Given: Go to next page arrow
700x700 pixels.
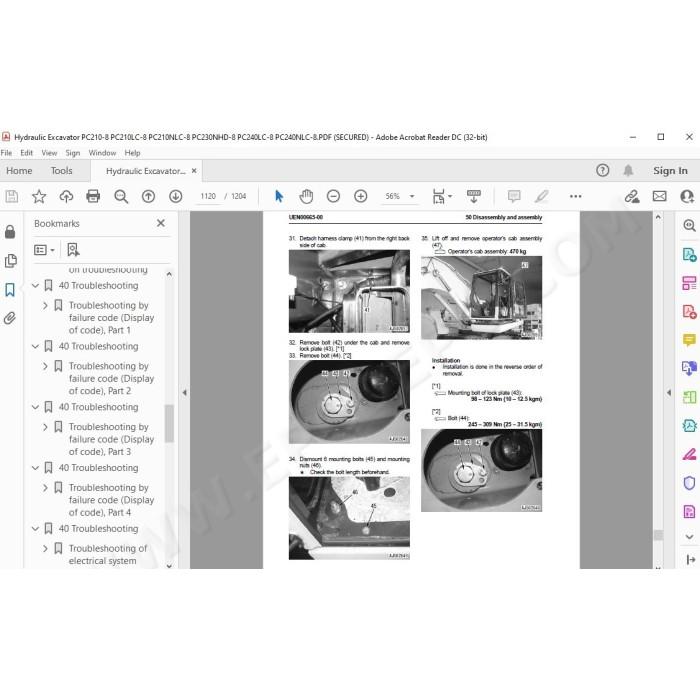Looking at the screenshot, I should tap(175, 196).
